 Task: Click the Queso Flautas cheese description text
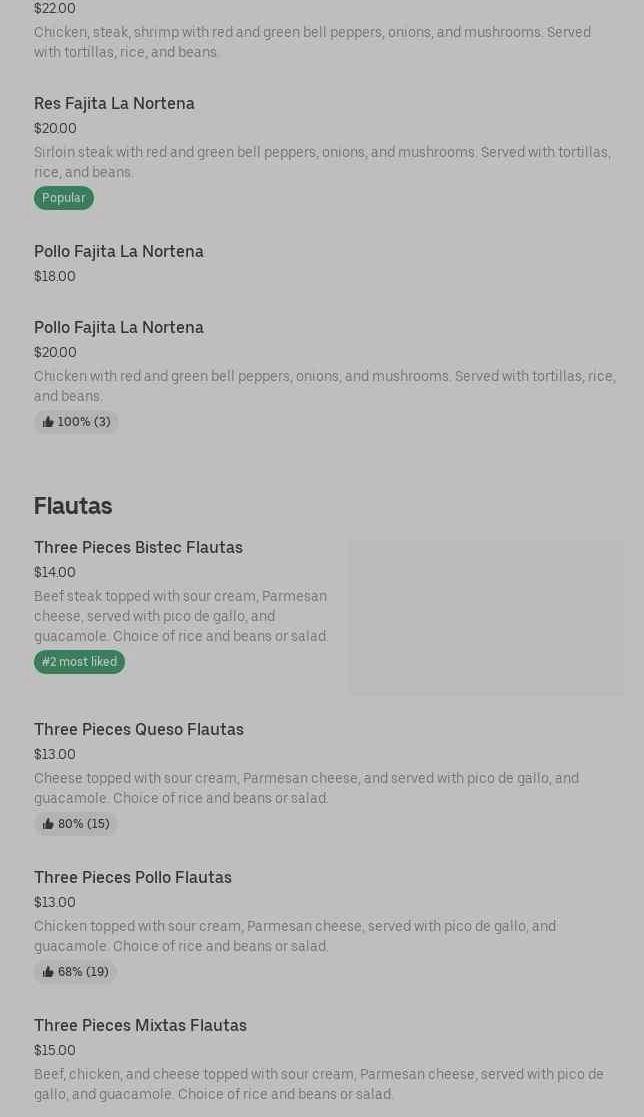point(306,788)
